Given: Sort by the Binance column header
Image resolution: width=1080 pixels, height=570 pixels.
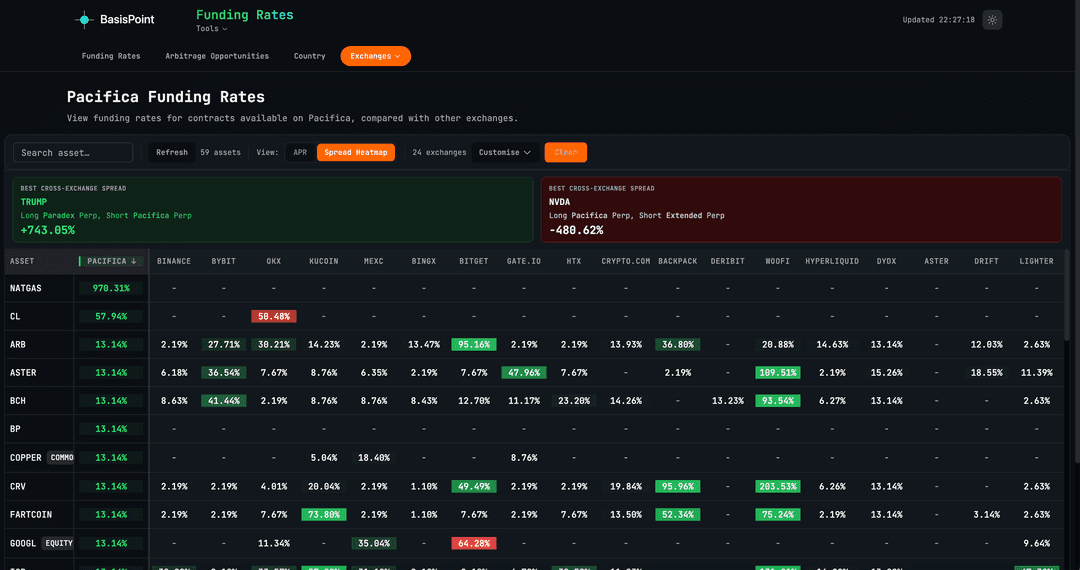Looking at the screenshot, I should pyautogui.click(x=174, y=261).
